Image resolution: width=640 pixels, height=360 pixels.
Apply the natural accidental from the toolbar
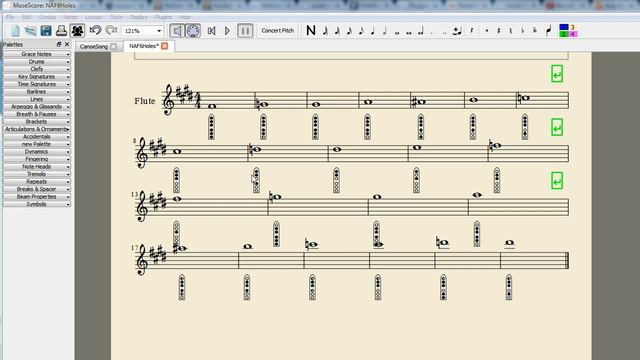point(511,30)
